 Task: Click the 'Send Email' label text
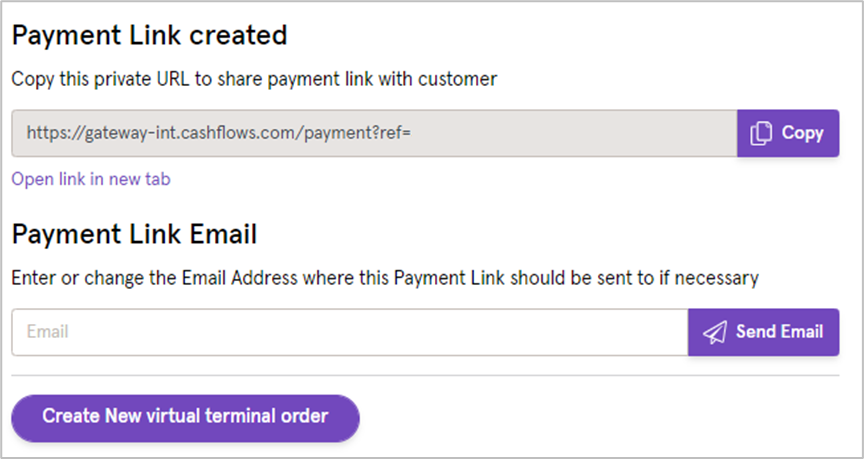(x=779, y=332)
